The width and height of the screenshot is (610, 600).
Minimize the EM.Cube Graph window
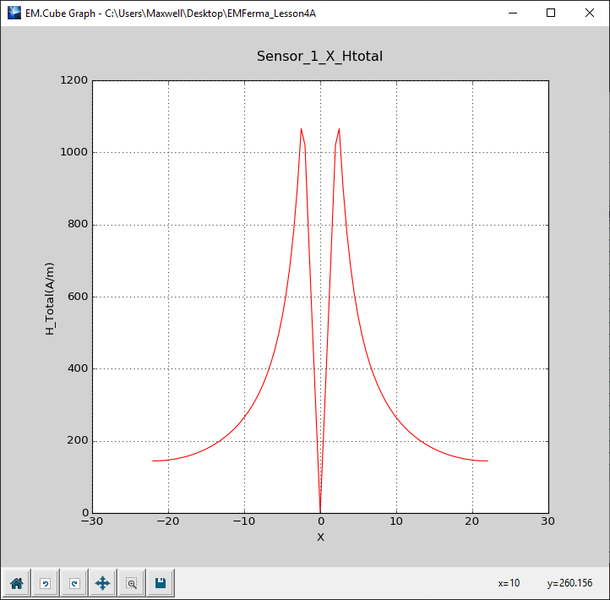pyautogui.click(x=511, y=13)
